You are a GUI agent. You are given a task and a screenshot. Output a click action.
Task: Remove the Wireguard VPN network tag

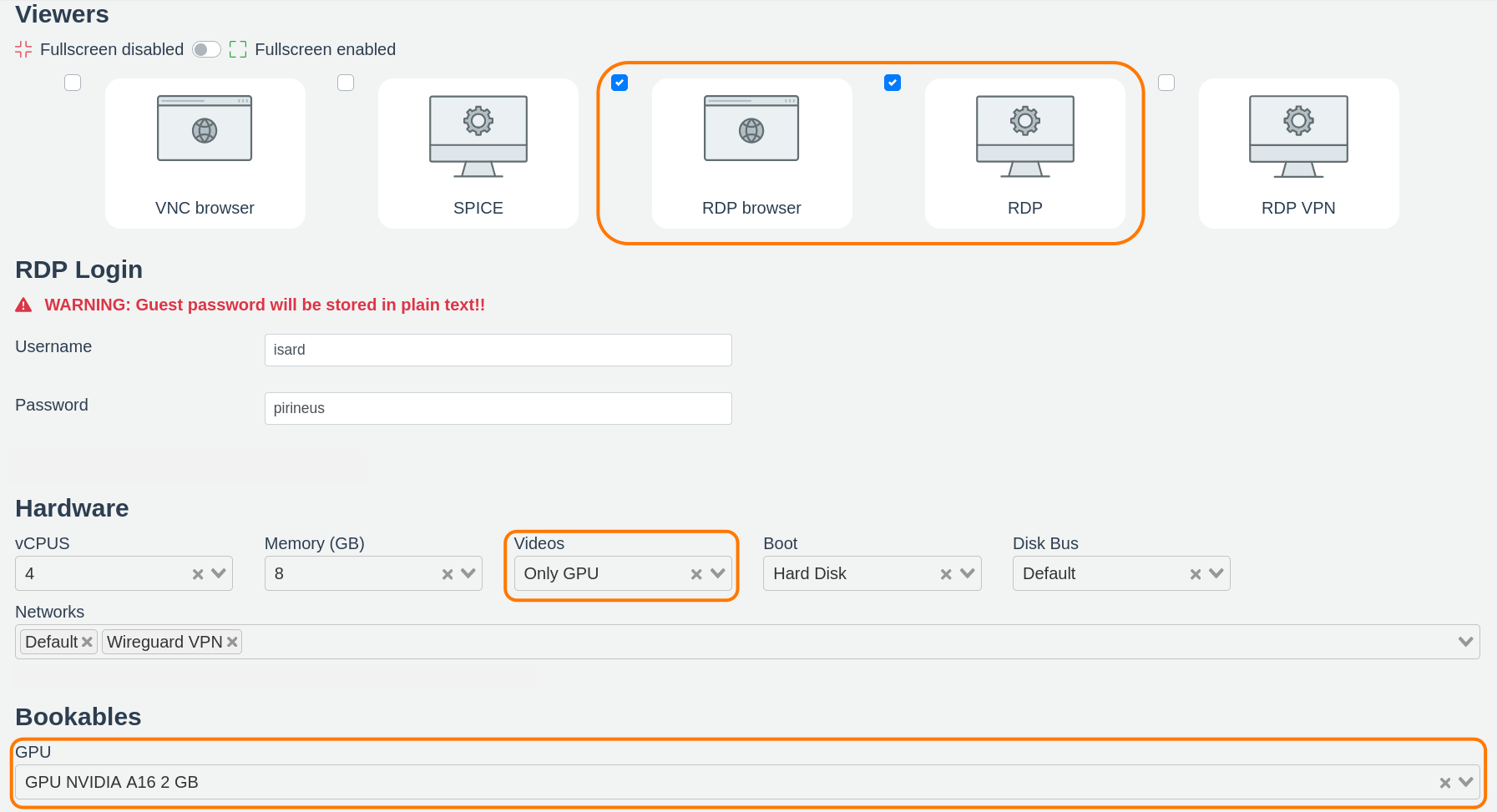[232, 642]
